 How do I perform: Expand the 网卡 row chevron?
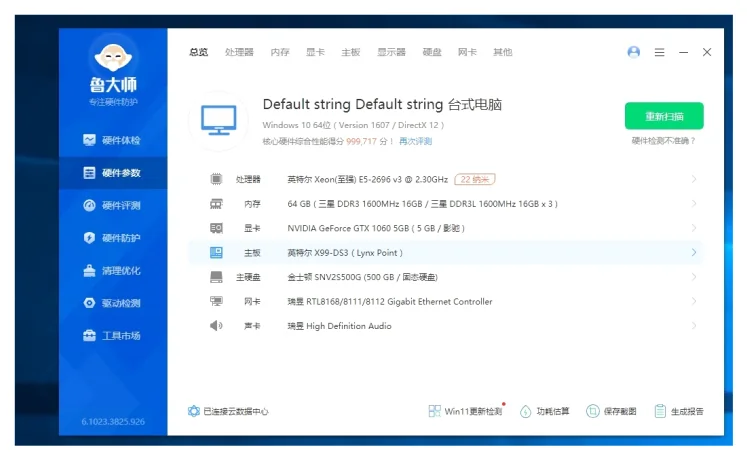pos(694,301)
